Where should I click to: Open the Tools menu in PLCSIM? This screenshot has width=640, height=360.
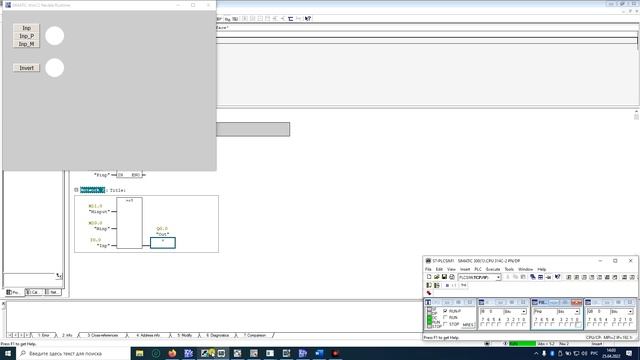click(x=509, y=269)
